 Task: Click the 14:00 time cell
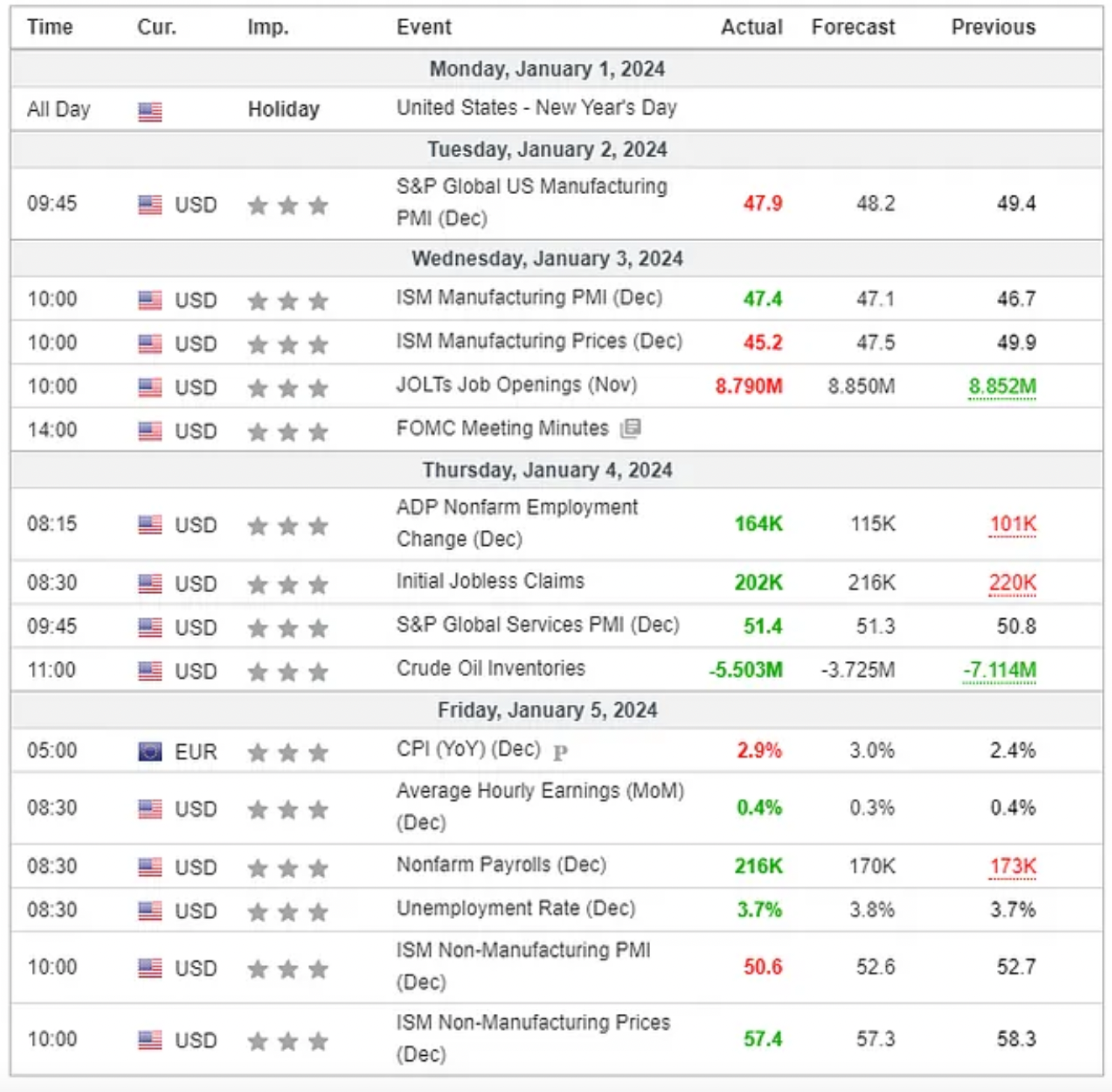[52, 430]
